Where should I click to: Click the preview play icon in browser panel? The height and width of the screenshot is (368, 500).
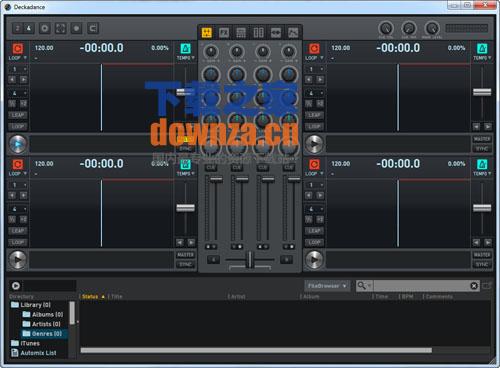coord(16,286)
